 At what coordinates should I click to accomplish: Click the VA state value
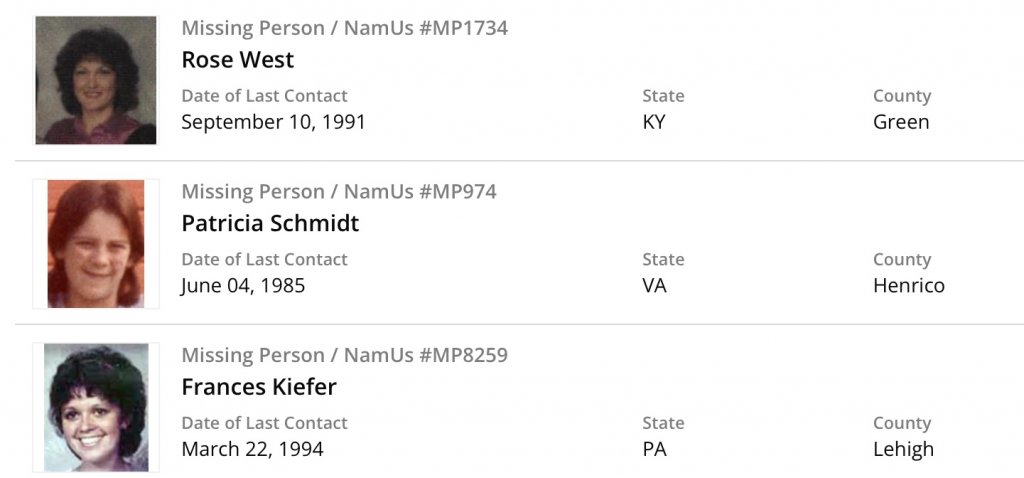(x=654, y=286)
